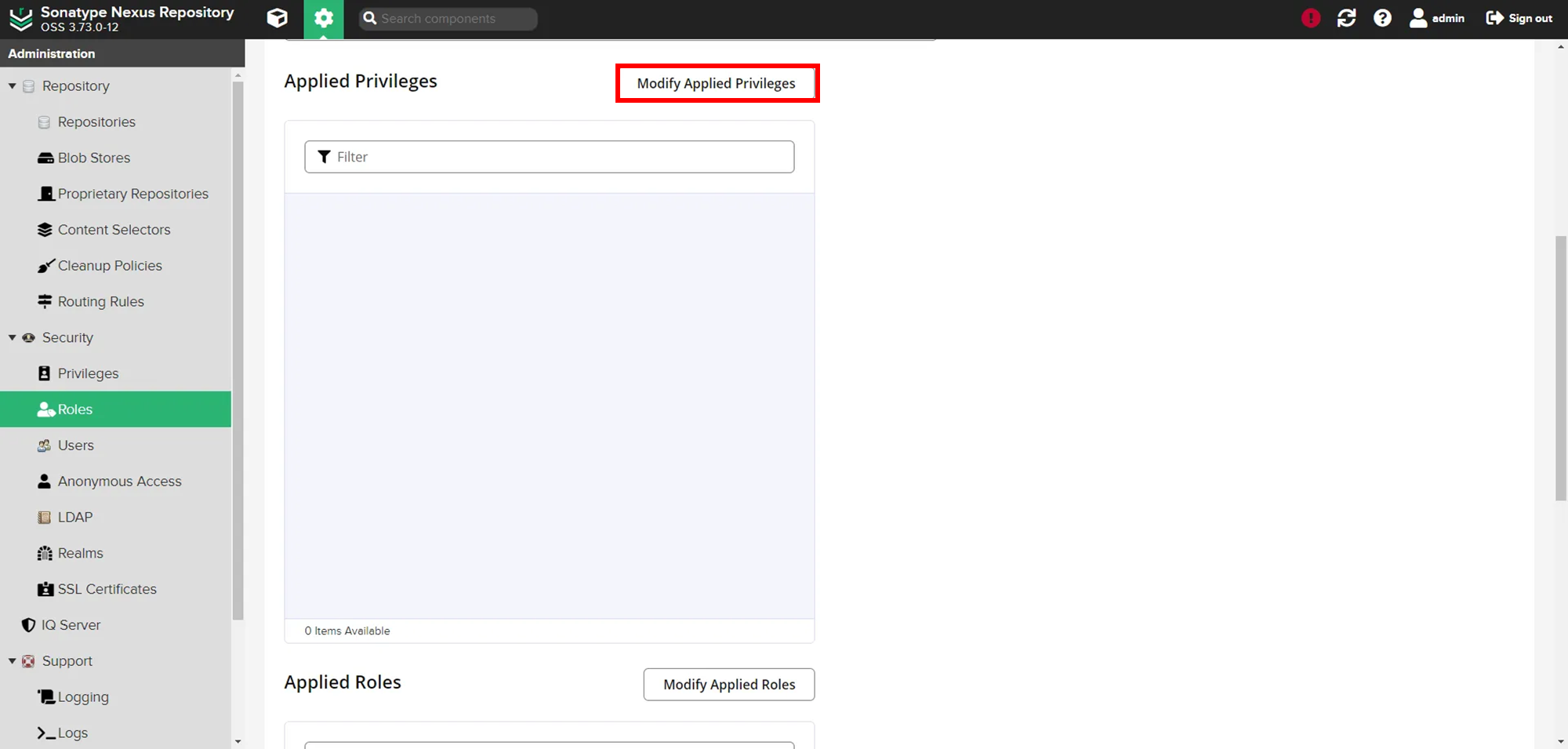
Task: Click the Realms icon in sidebar
Action: coord(45,554)
